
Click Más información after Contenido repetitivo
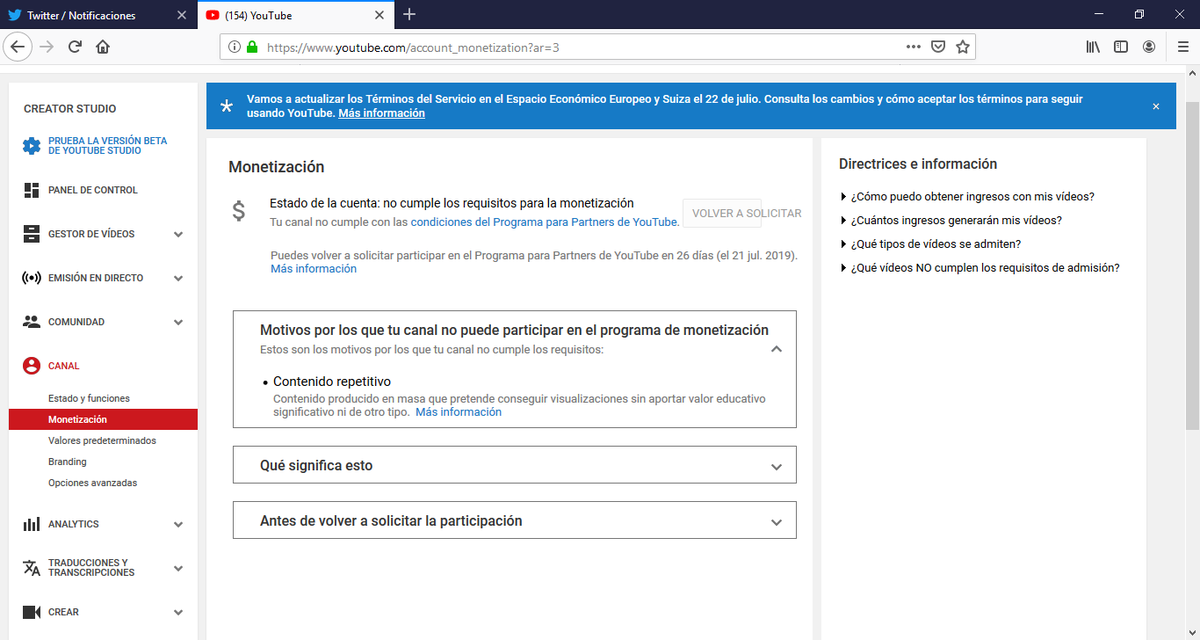coord(459,412)
